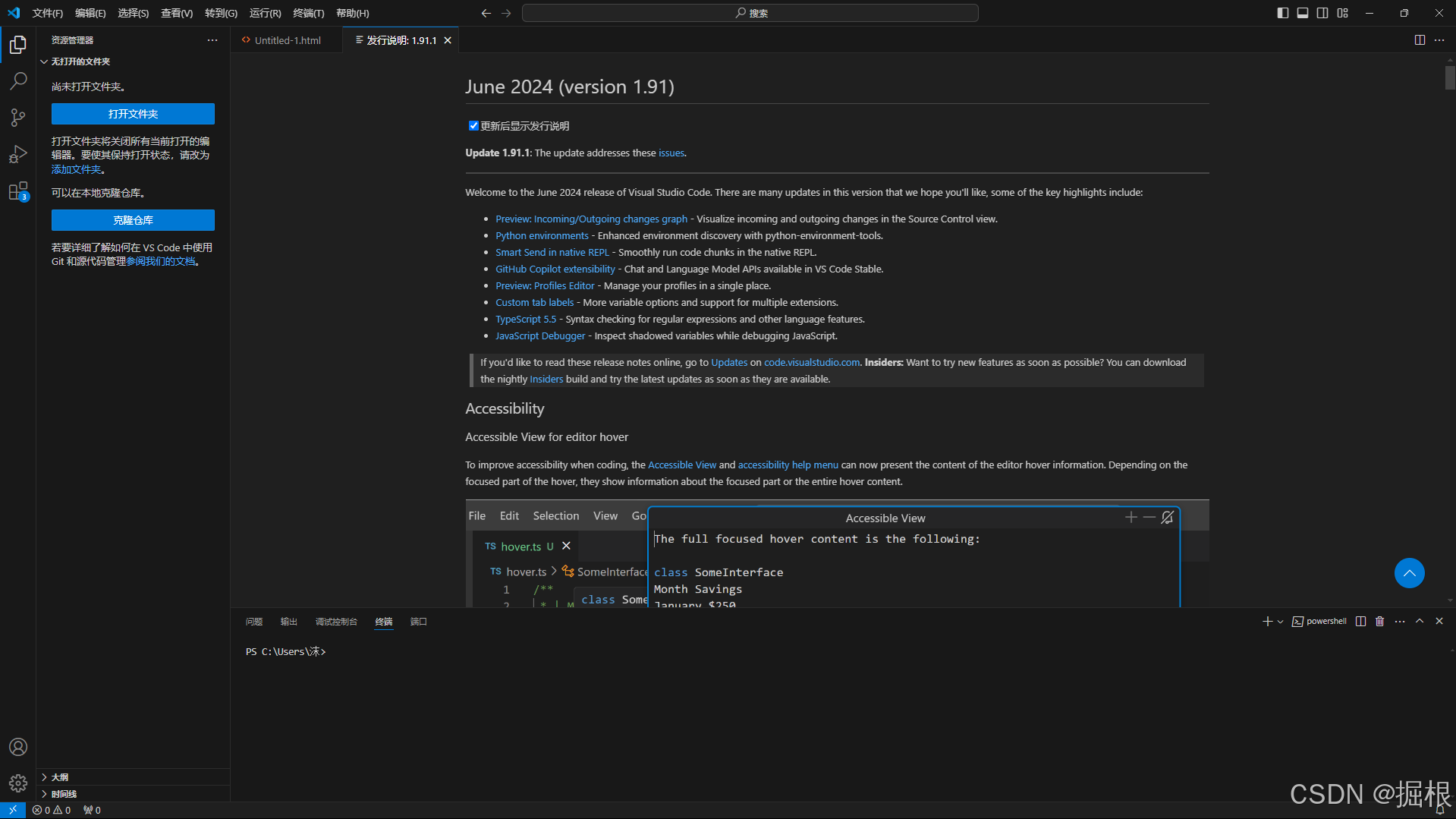This screenshot has width=1456, height=819.
Task: Open the Search view in activity bar
Action: tap(18, 81)
